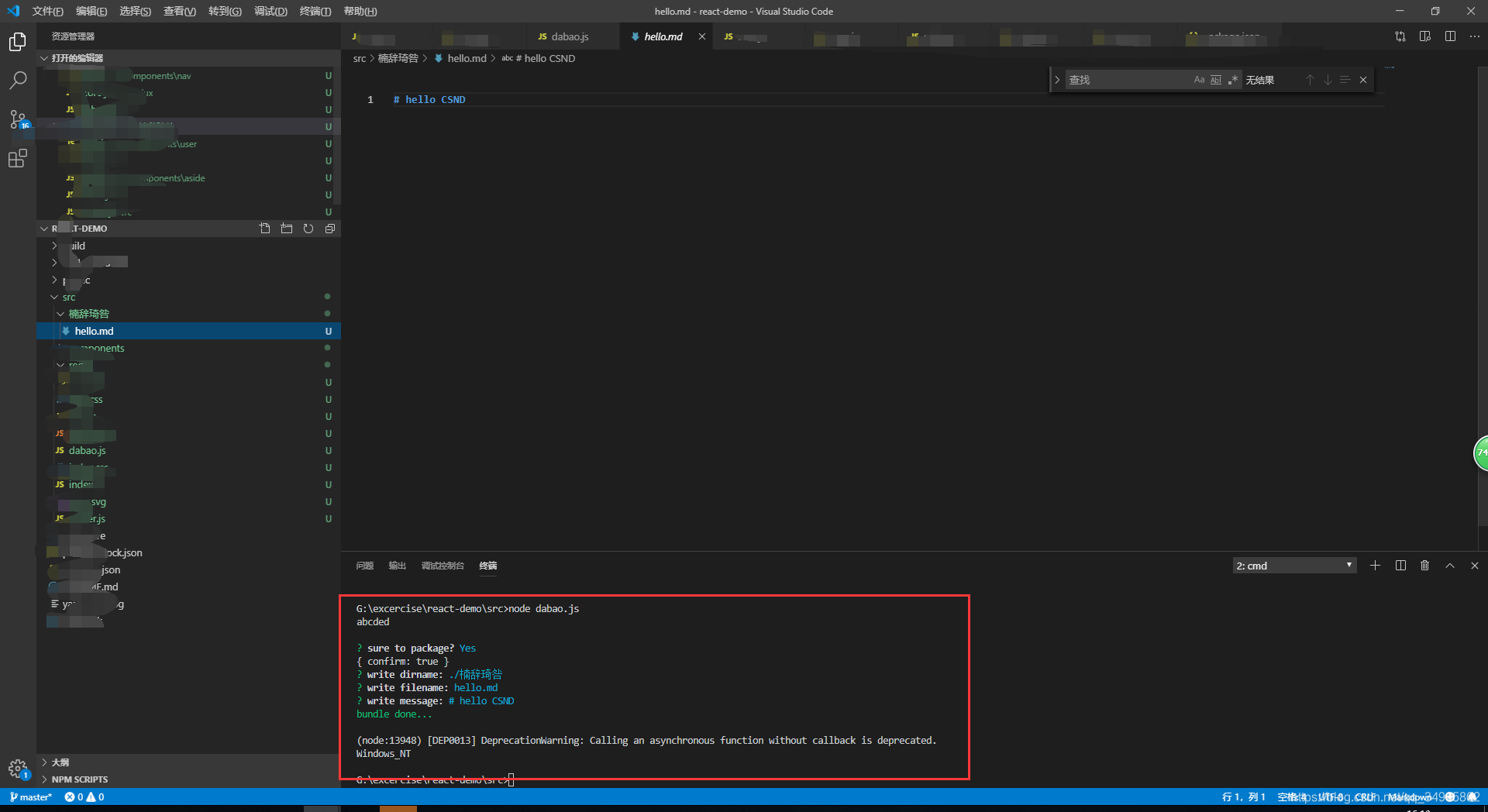
Task: Toggle regular expression search in find widget
Action: [x=1232, y=80]
